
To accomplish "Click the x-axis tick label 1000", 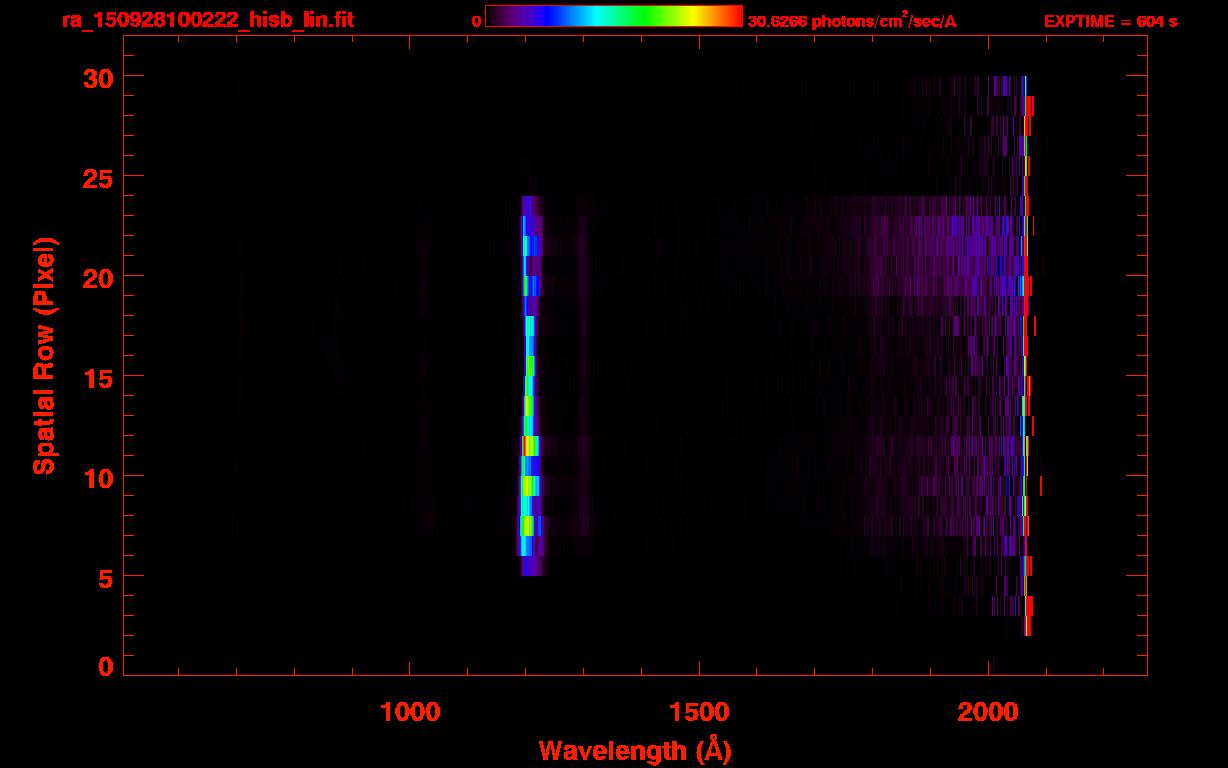I will [411, 710].
